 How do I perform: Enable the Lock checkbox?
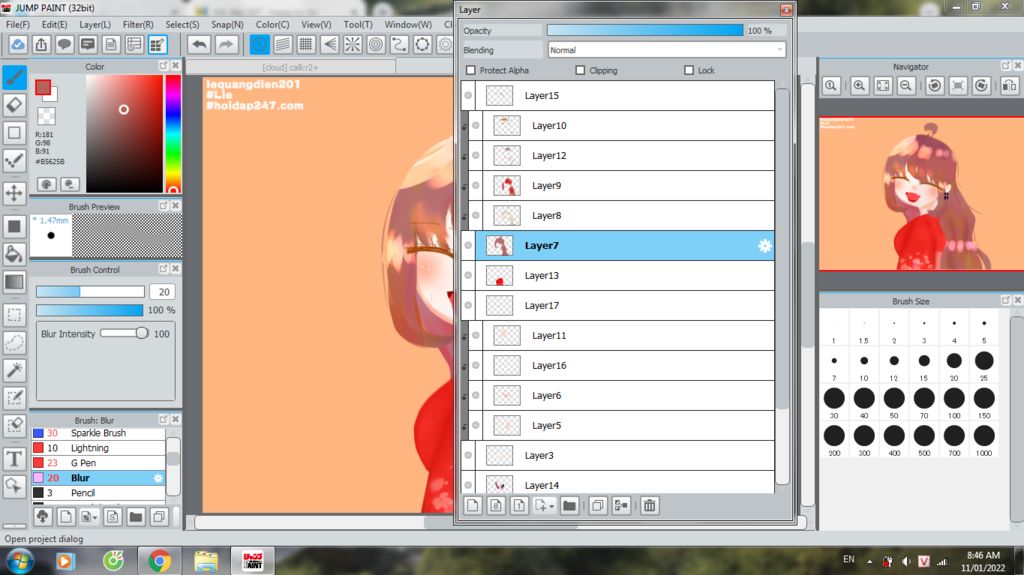[688, 70]
